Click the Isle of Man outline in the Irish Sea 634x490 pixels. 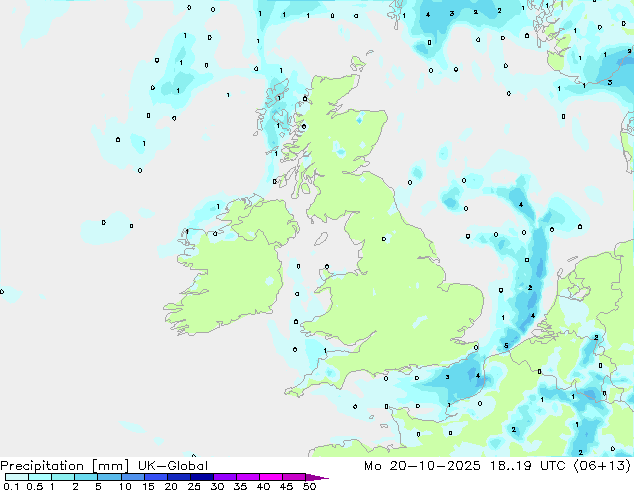(321, 239)
